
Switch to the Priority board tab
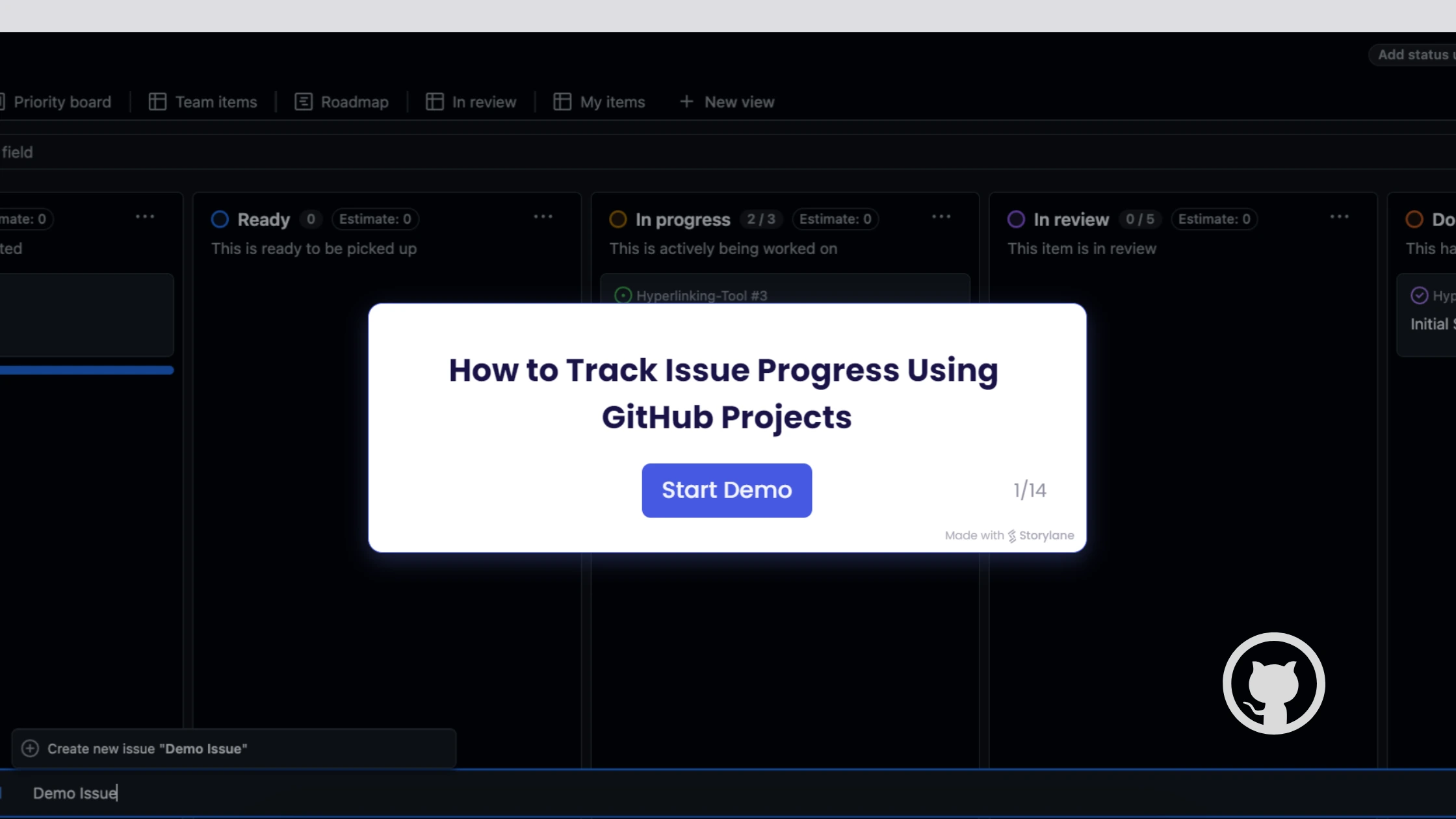pyautogui.click(x=62, y=101)
